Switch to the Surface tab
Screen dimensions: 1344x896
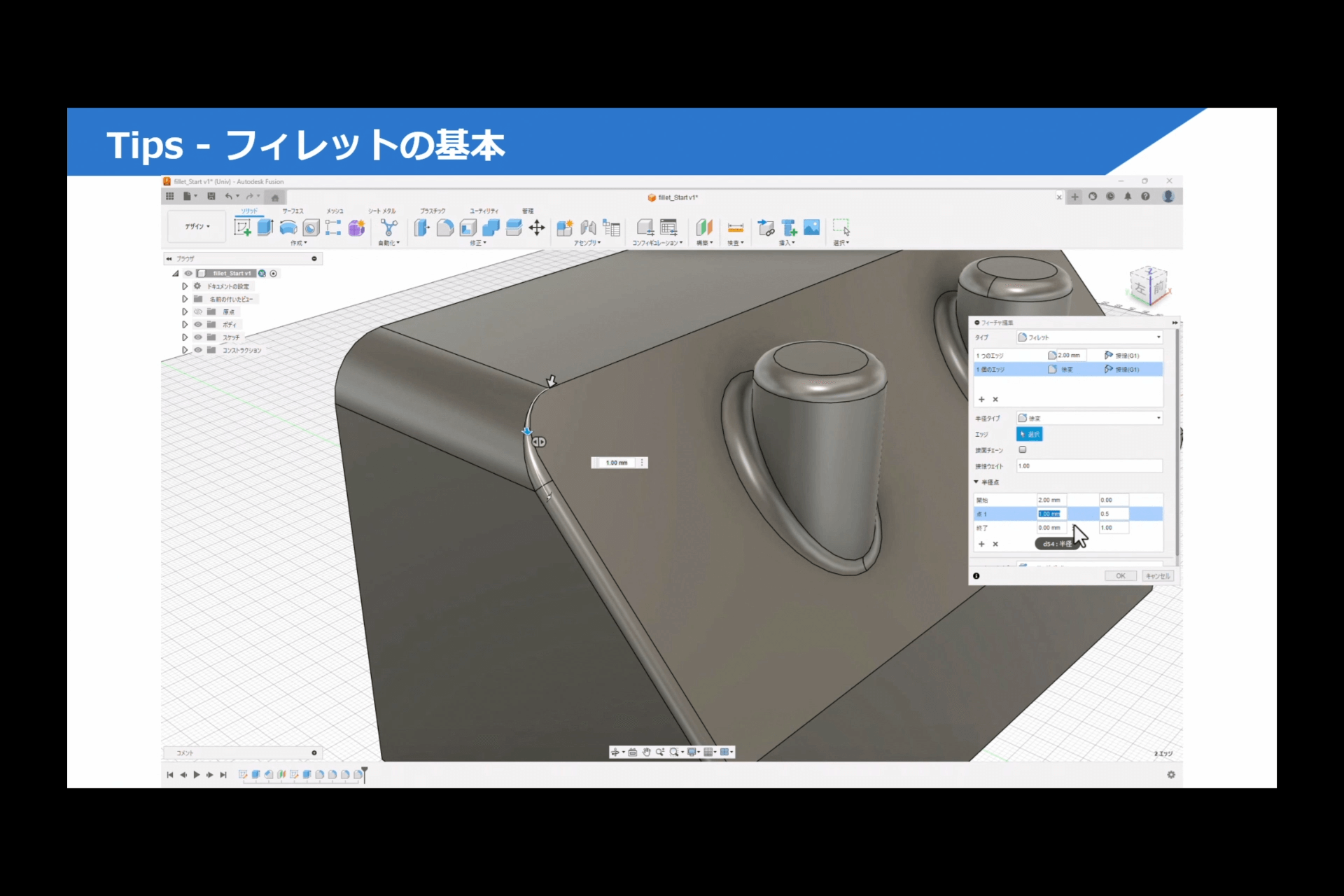293,211
